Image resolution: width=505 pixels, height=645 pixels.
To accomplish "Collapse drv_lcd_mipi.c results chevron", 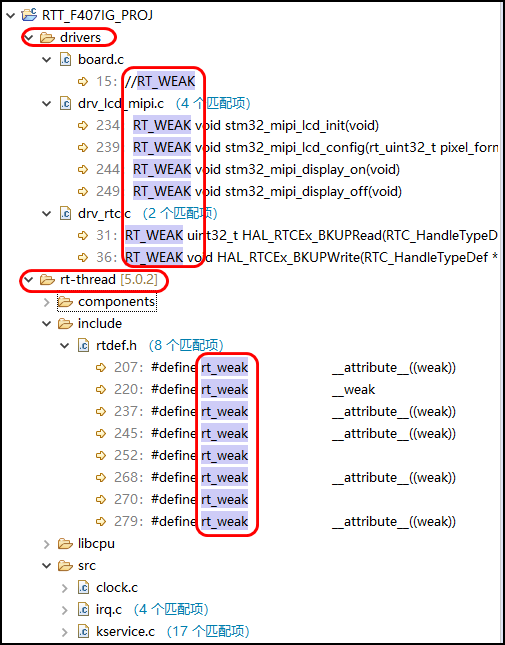I will tap(46, 104).
